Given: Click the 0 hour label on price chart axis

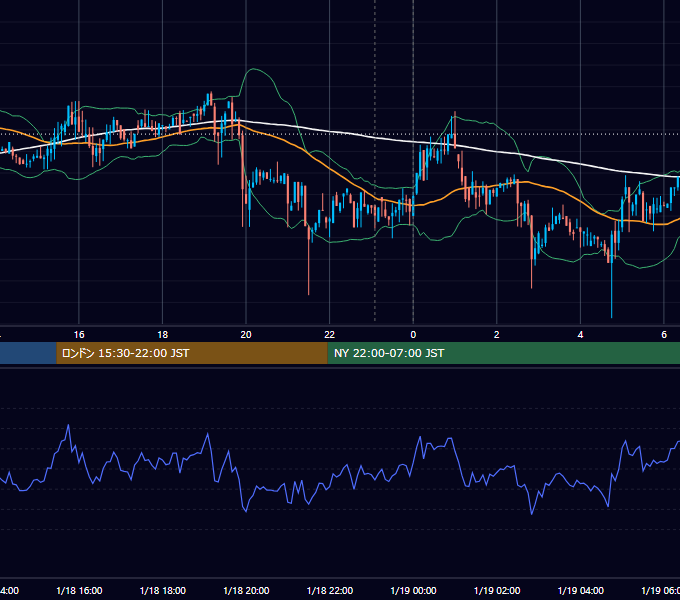Looking at the screenshot, I should [413, 335].
